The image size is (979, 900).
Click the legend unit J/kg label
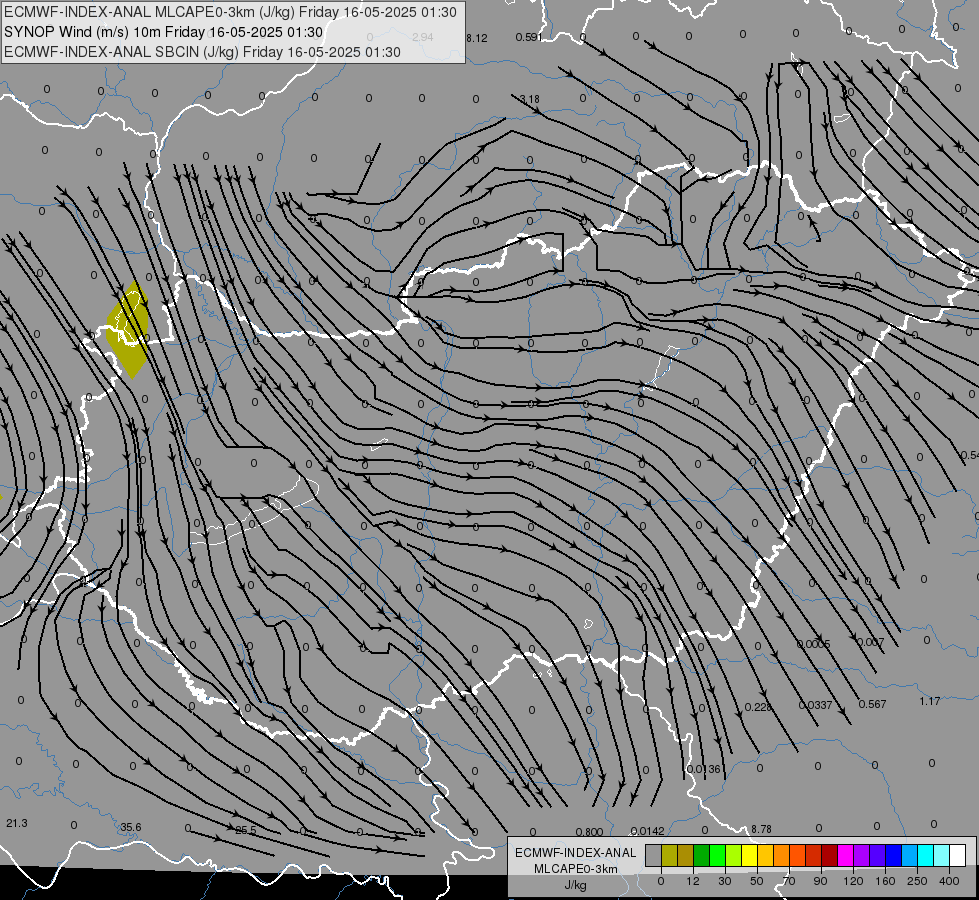pos(576,885)
